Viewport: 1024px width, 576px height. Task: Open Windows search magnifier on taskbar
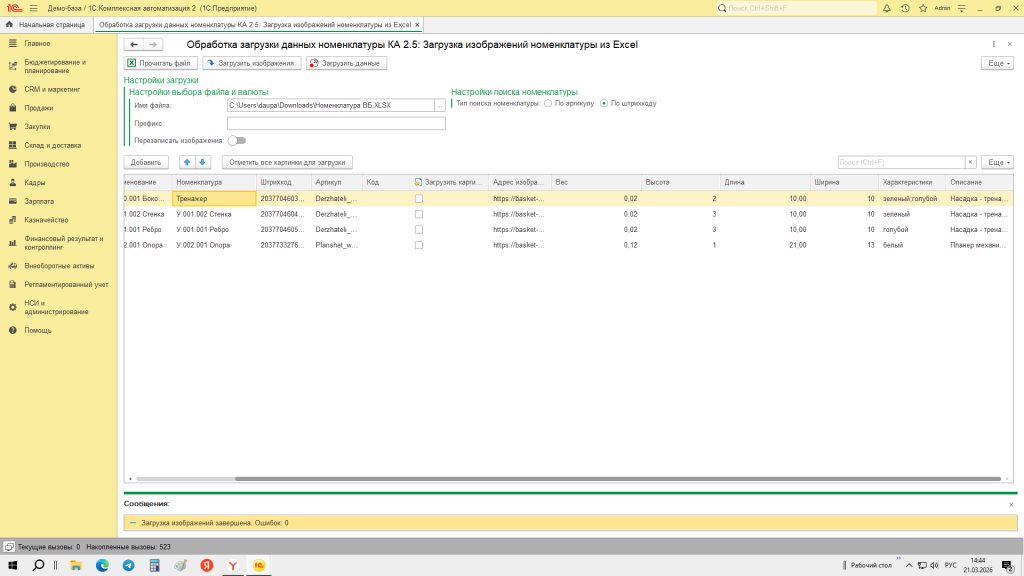[39, 566]
